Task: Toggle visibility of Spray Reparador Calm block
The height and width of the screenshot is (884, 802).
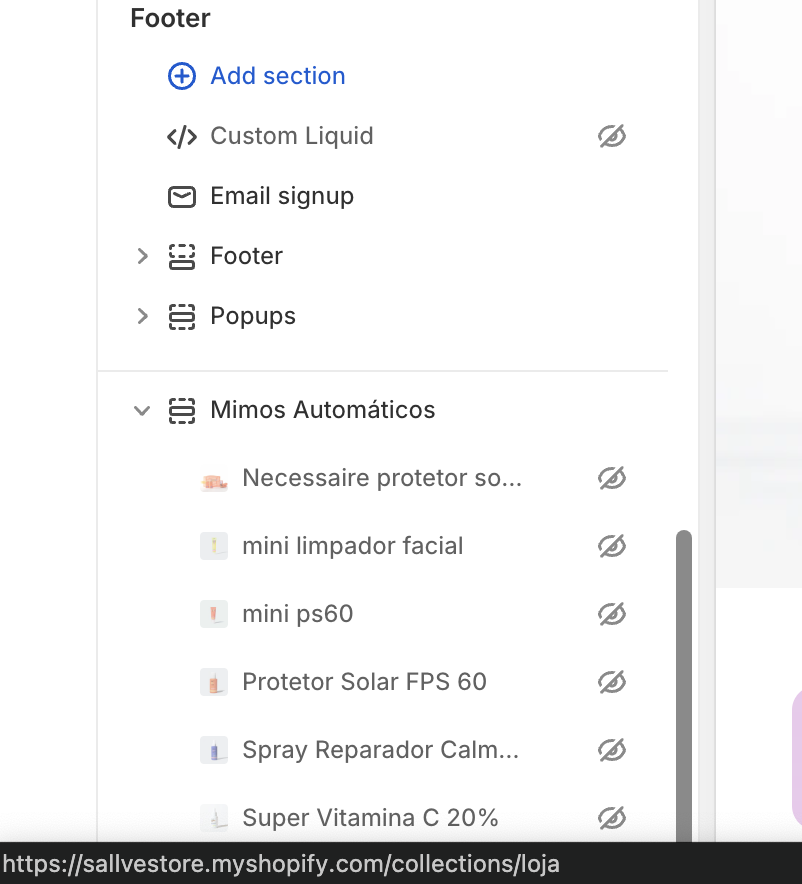Action: pyautogui.click(x=612, y=750)
